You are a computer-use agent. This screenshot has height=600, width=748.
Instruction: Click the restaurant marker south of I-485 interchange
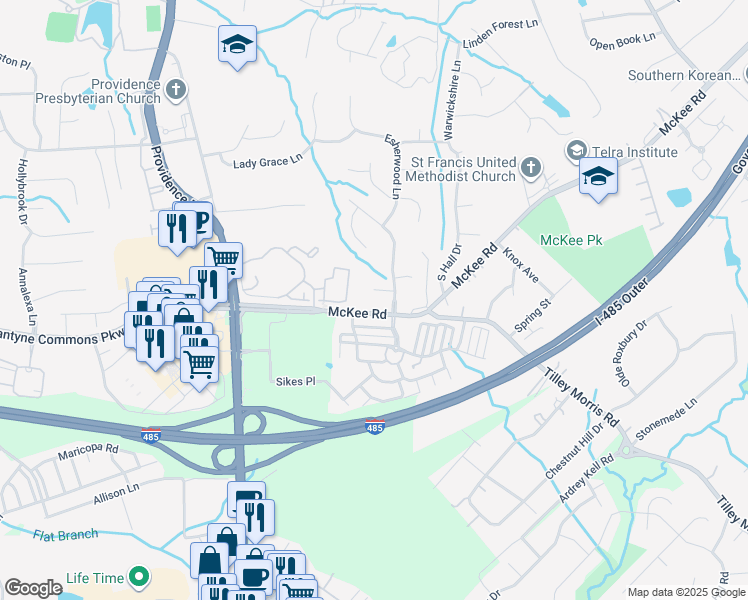255,519
